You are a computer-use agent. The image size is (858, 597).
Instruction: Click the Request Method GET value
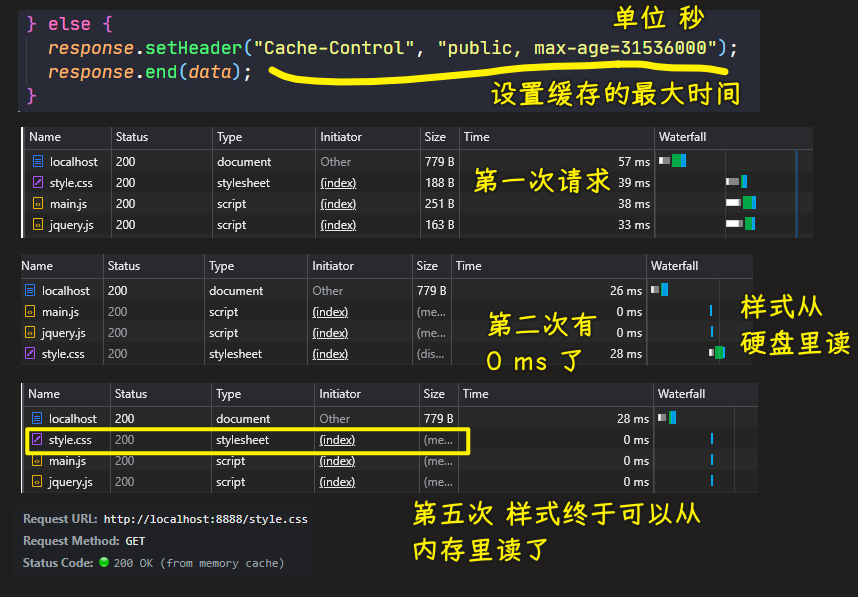click(x=135, y=541)
